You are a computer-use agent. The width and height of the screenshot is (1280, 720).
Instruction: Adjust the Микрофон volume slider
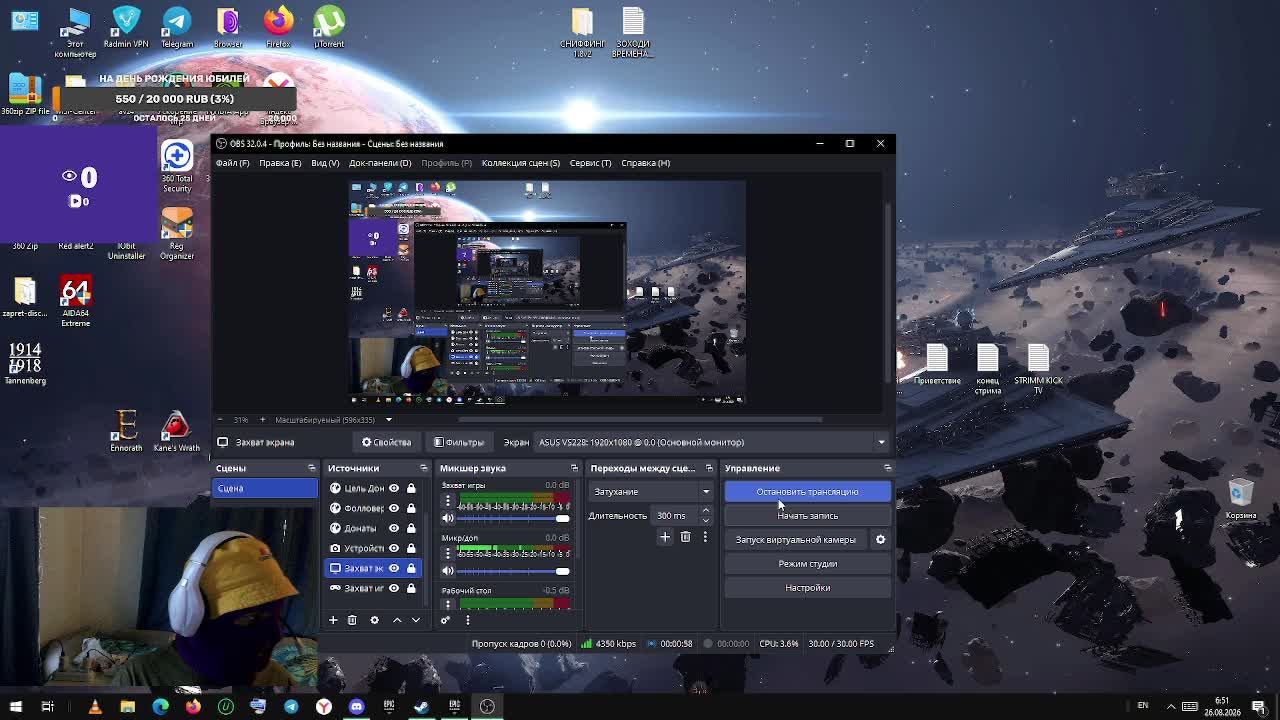pyautogui.click(x=513, y=570)
